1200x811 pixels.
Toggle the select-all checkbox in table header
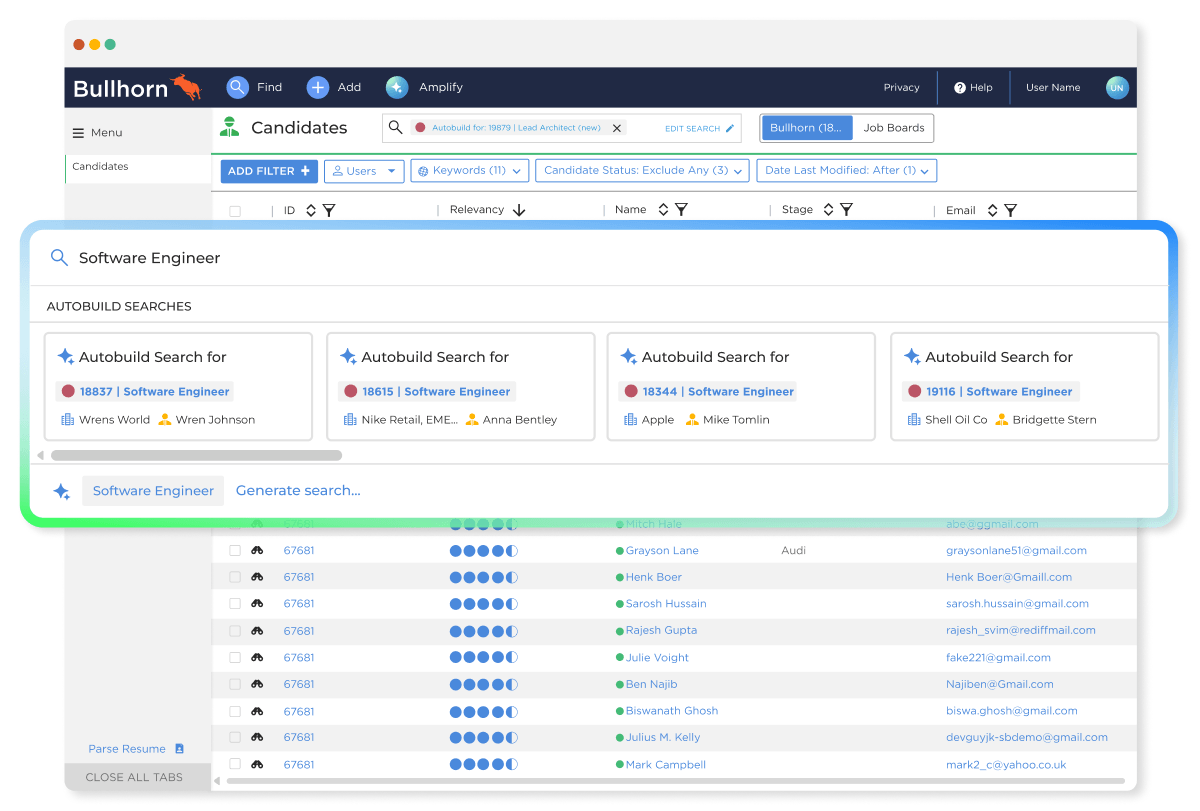(235, 211)
